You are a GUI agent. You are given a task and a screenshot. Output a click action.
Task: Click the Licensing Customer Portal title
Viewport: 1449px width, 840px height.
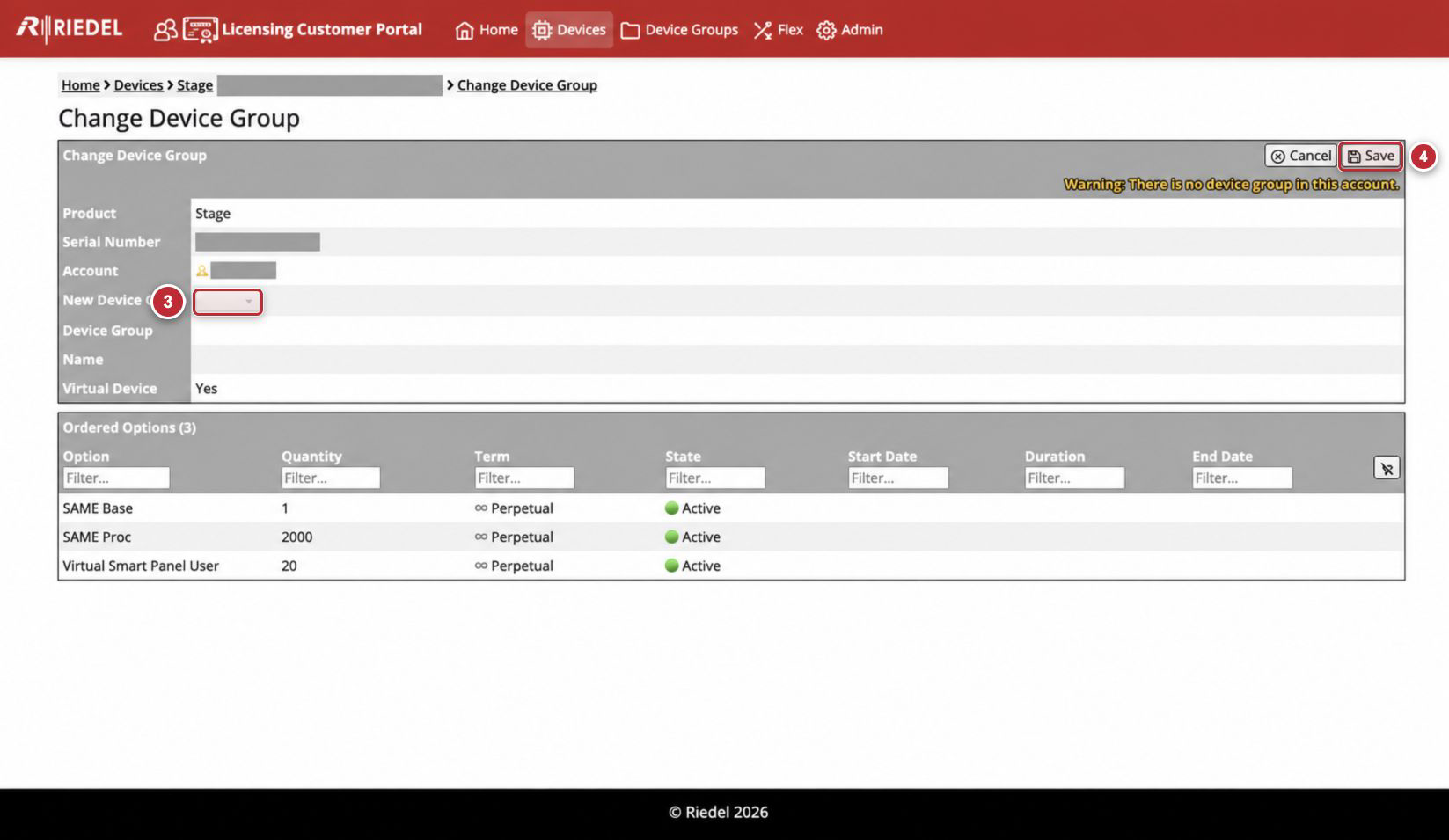tap(322, 29)
